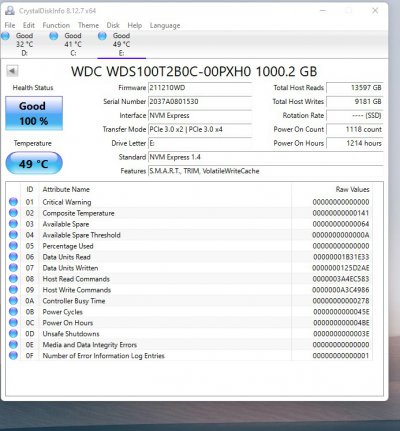The width and height of the screenshot is (400, 431).
Task: Select the Percentage Used attribute name
Action: (x=68, y=246)
